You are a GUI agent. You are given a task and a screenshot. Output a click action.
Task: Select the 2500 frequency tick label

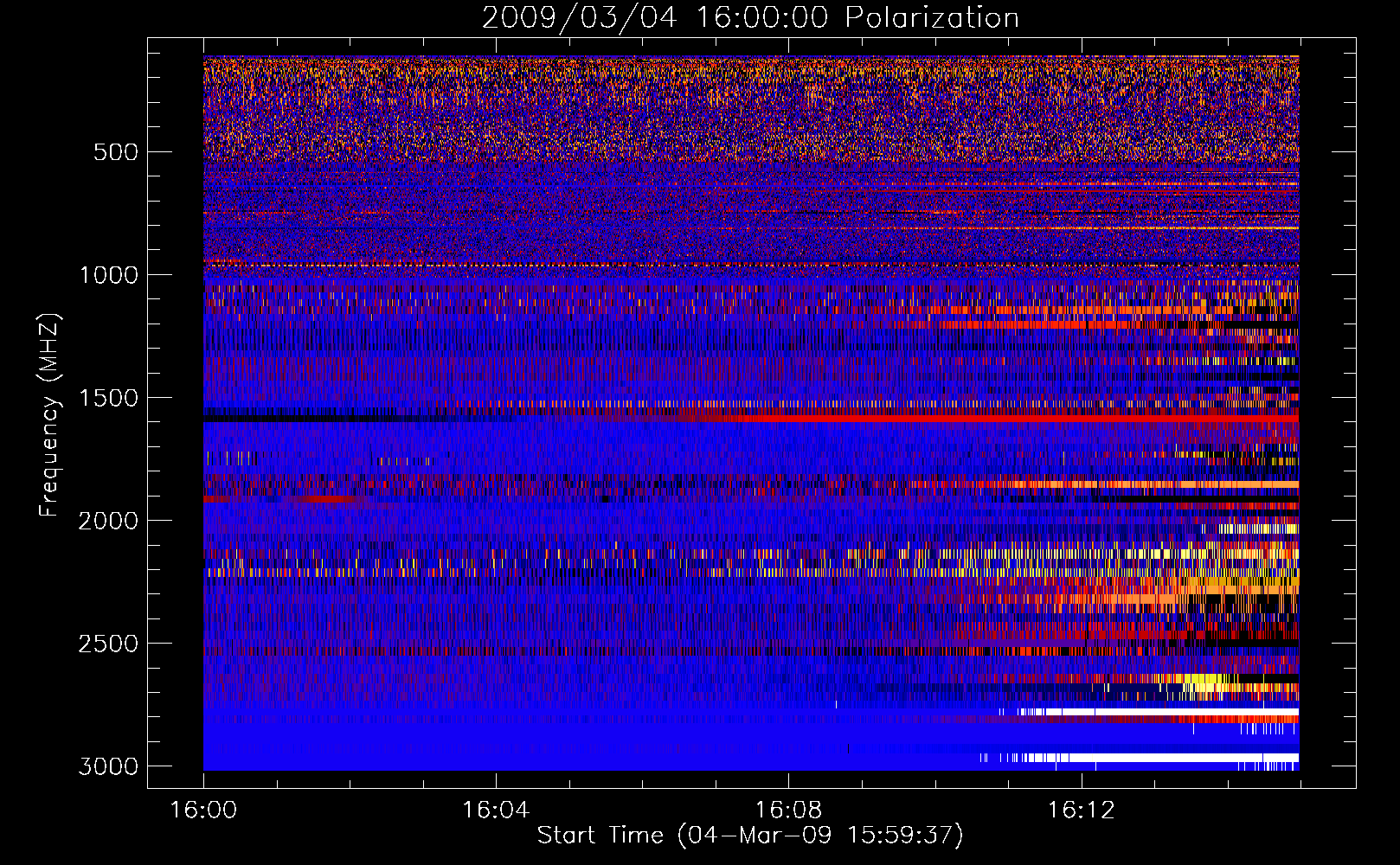pyautogui.click(x=108, y=644)
